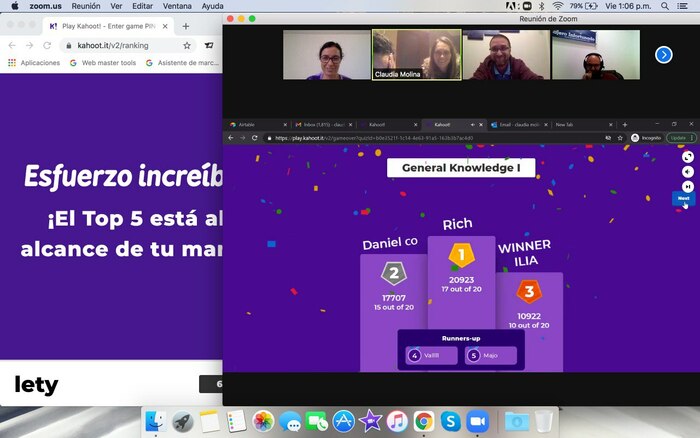This screenshot has width=700, height=438.
Task: Open the Reunión menu
Action: [86, 6]
